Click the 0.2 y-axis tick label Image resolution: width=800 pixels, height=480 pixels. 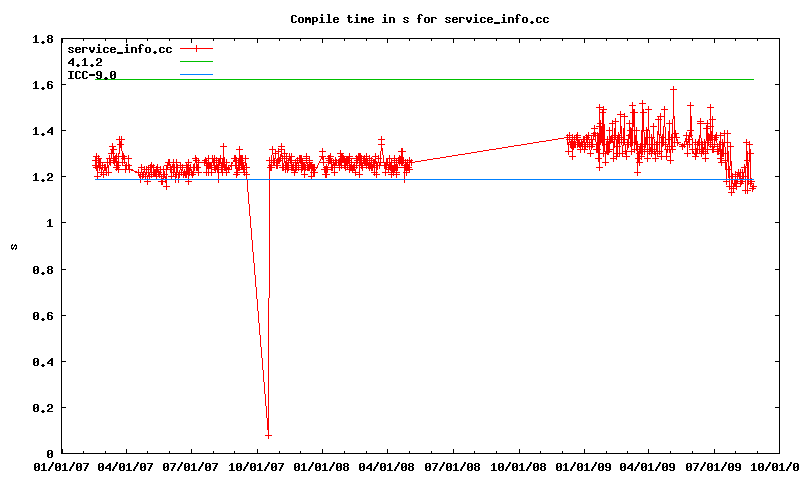click(x=43, y=408)
